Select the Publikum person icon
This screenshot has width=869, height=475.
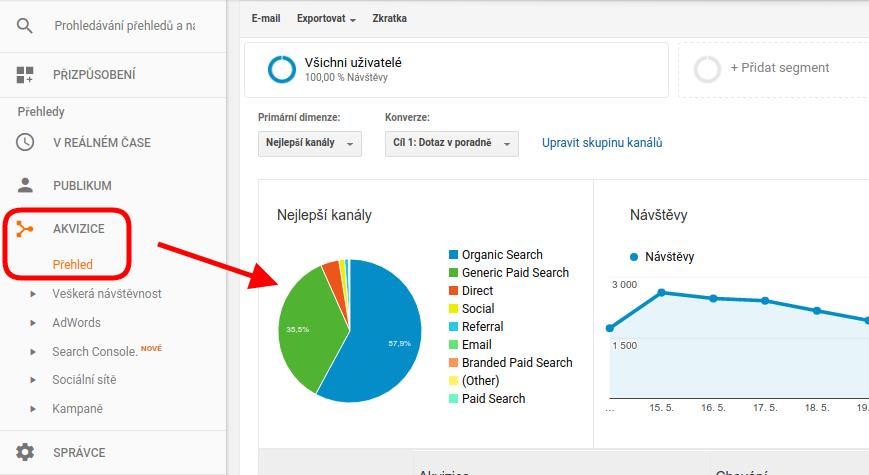click(x=25, y=186)
